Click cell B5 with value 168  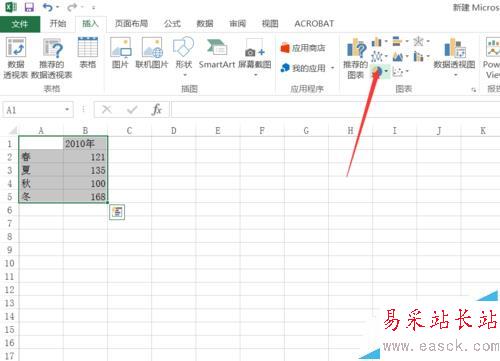(85, 197)
